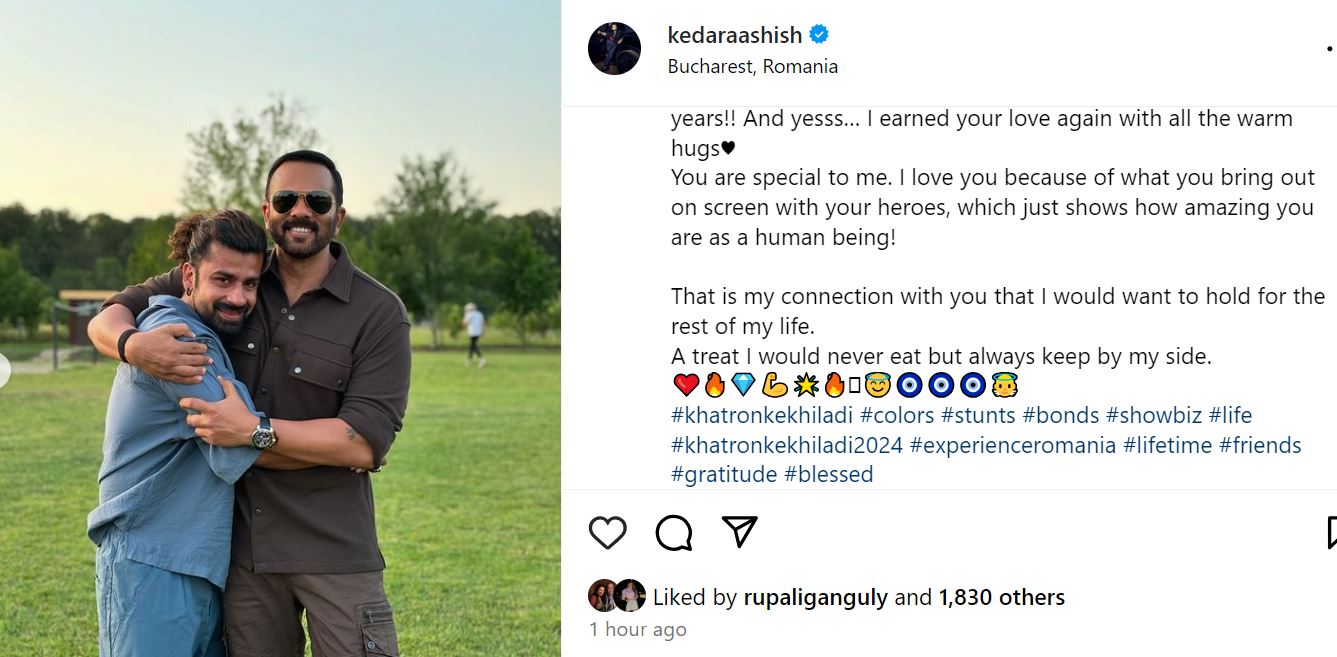Image resolution: width=1337 pixels, height=657 pixels.
Task: Share the post using the paper plane icon
Action: 739,532
